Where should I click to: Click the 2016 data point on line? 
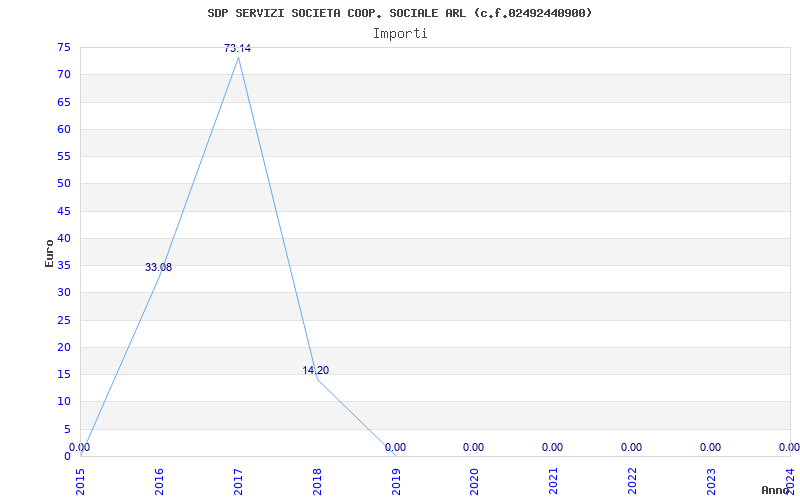[x=159, y=276]
